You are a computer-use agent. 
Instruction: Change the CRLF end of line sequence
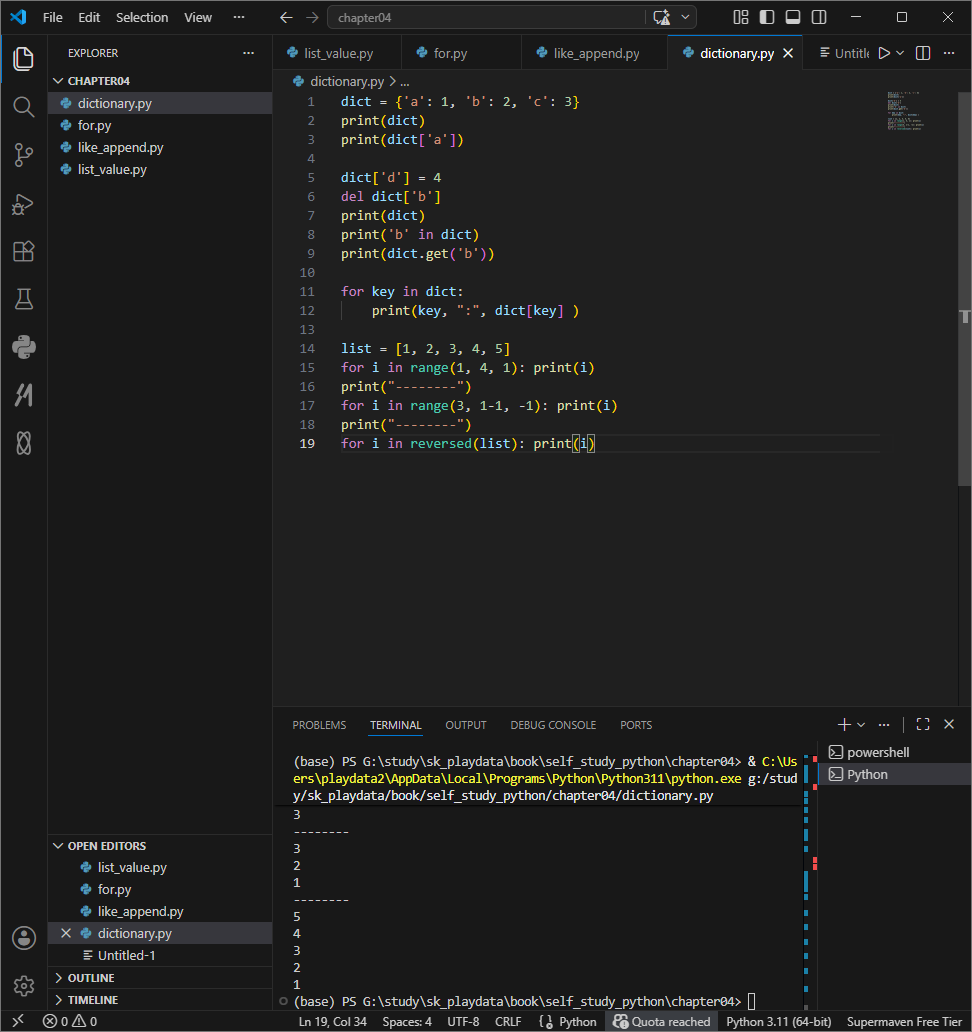pos(508,1021)
